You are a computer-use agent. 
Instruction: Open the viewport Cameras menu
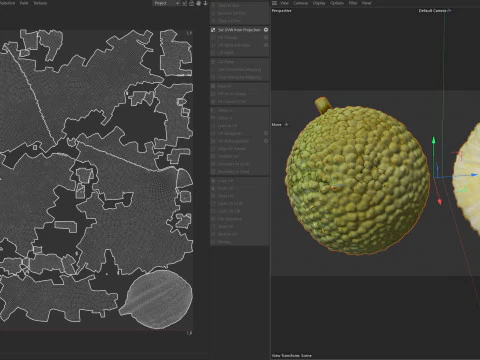[x=301, y=3]
